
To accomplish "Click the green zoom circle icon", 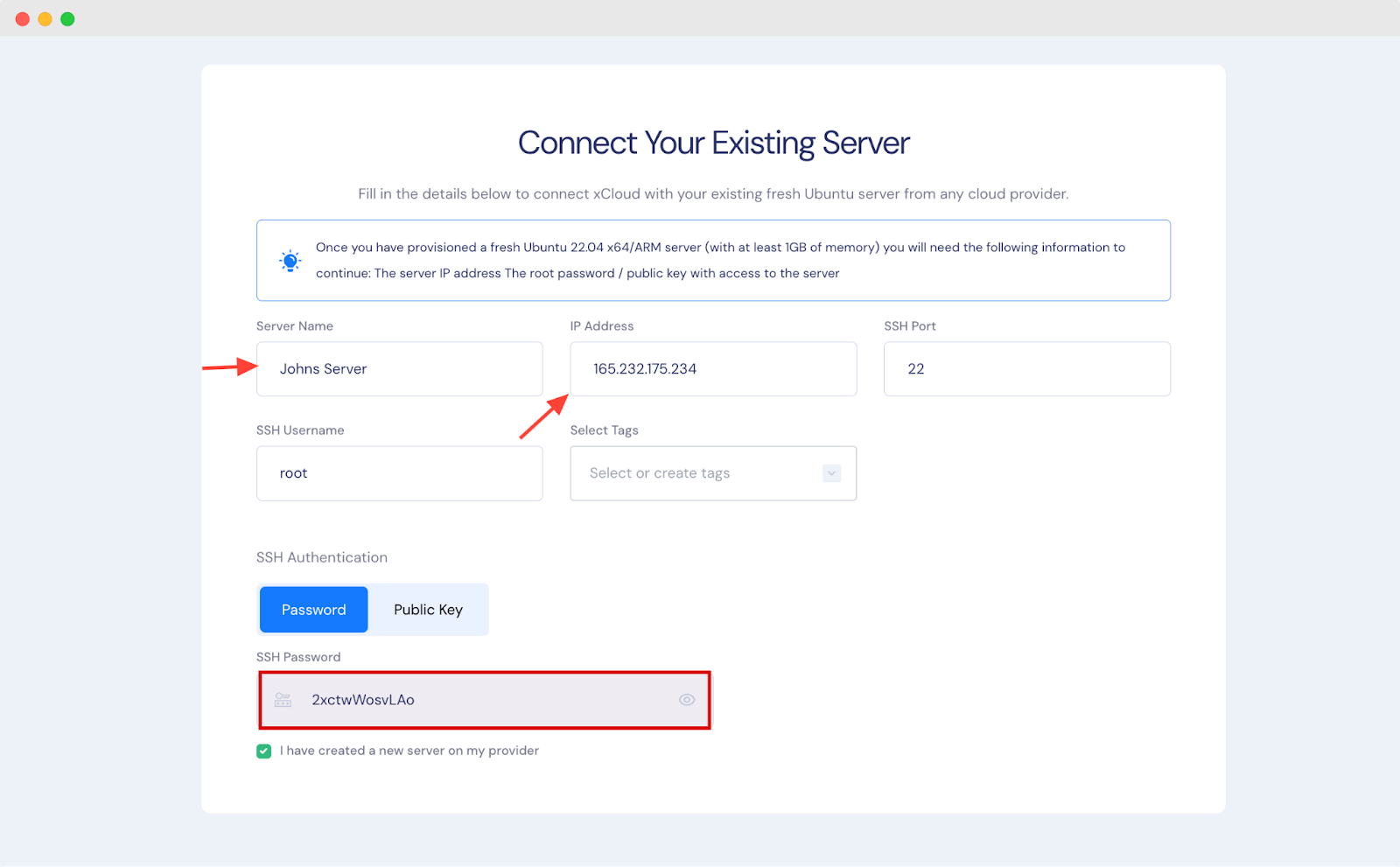I will pos(67,17).
